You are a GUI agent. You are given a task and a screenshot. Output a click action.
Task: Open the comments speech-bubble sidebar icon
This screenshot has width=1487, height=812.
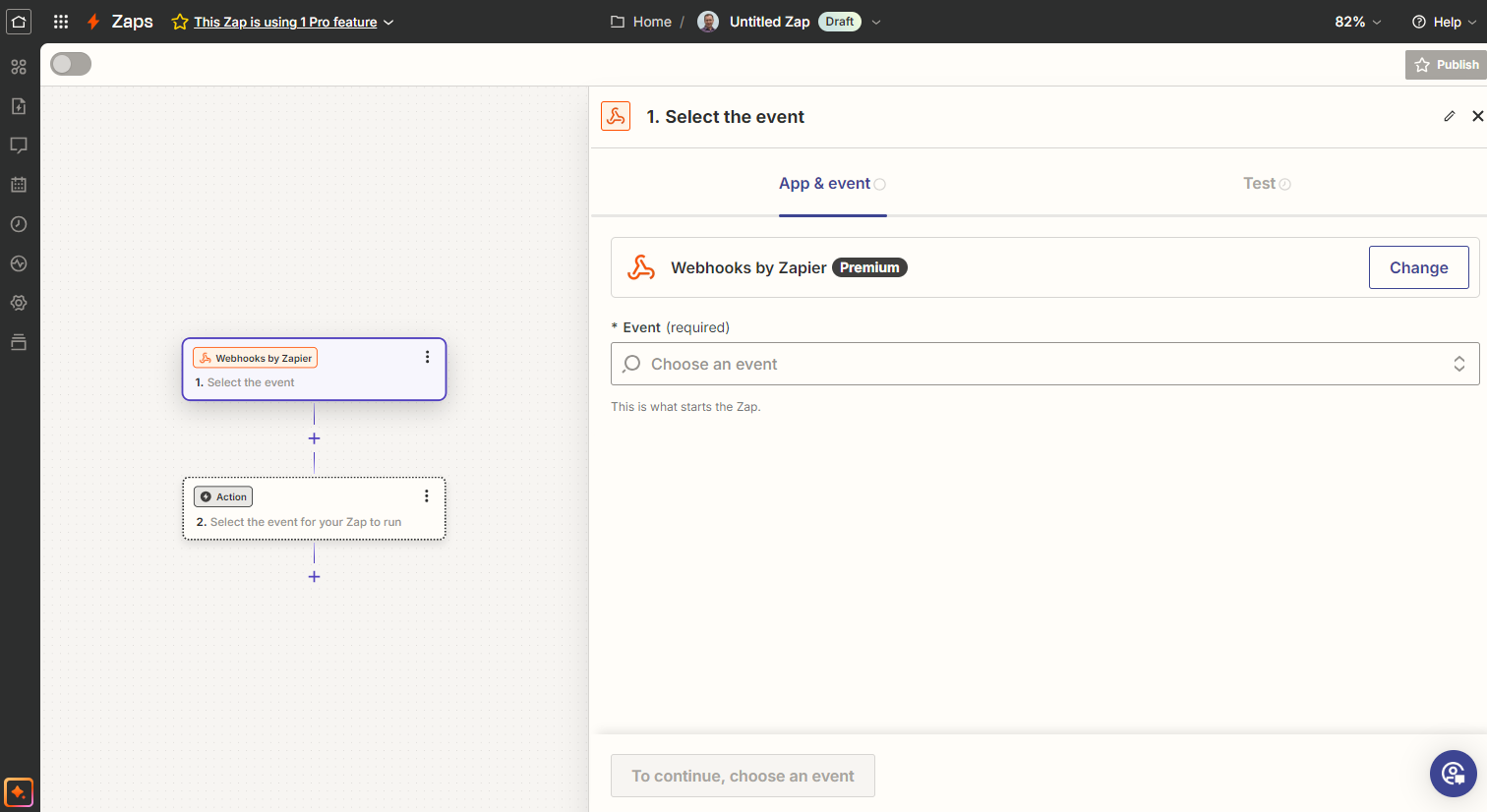(19, 145)
